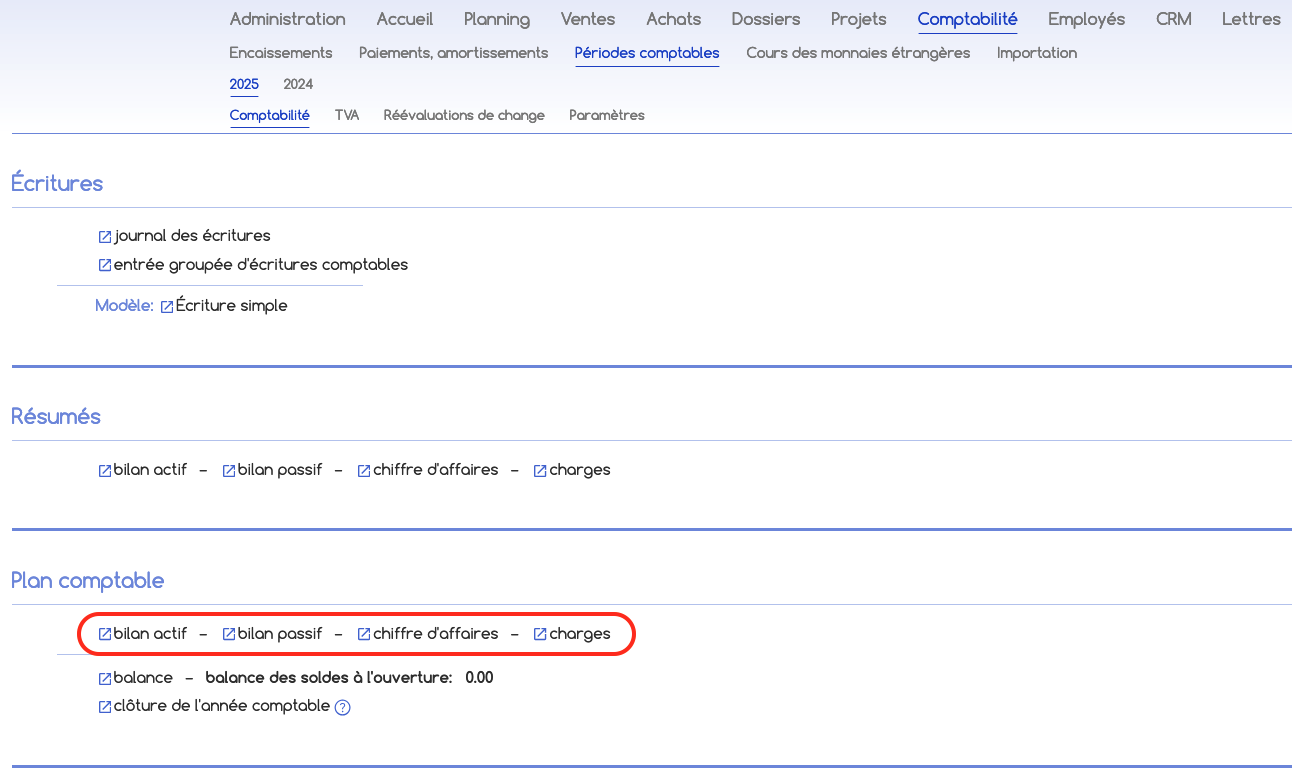Switch to the TVA tab
The height and width of the screenshot is (778, 1292).
[x=347, y=115]
